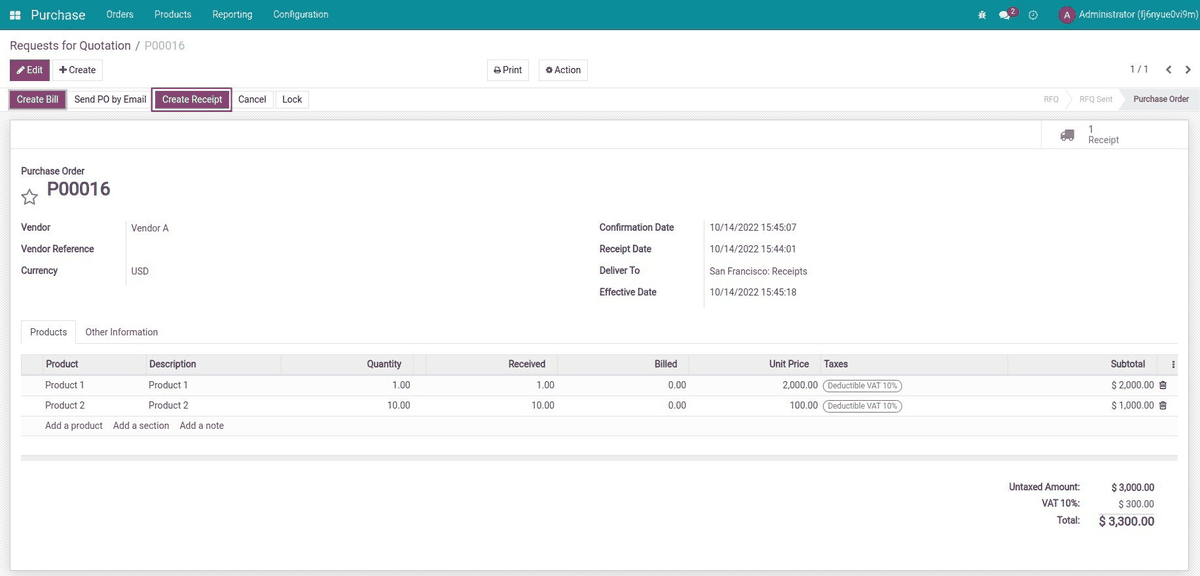This screenshot has height=576, width=1200.
Task: Open the conversations messages icon
Action: point(1007,15)
